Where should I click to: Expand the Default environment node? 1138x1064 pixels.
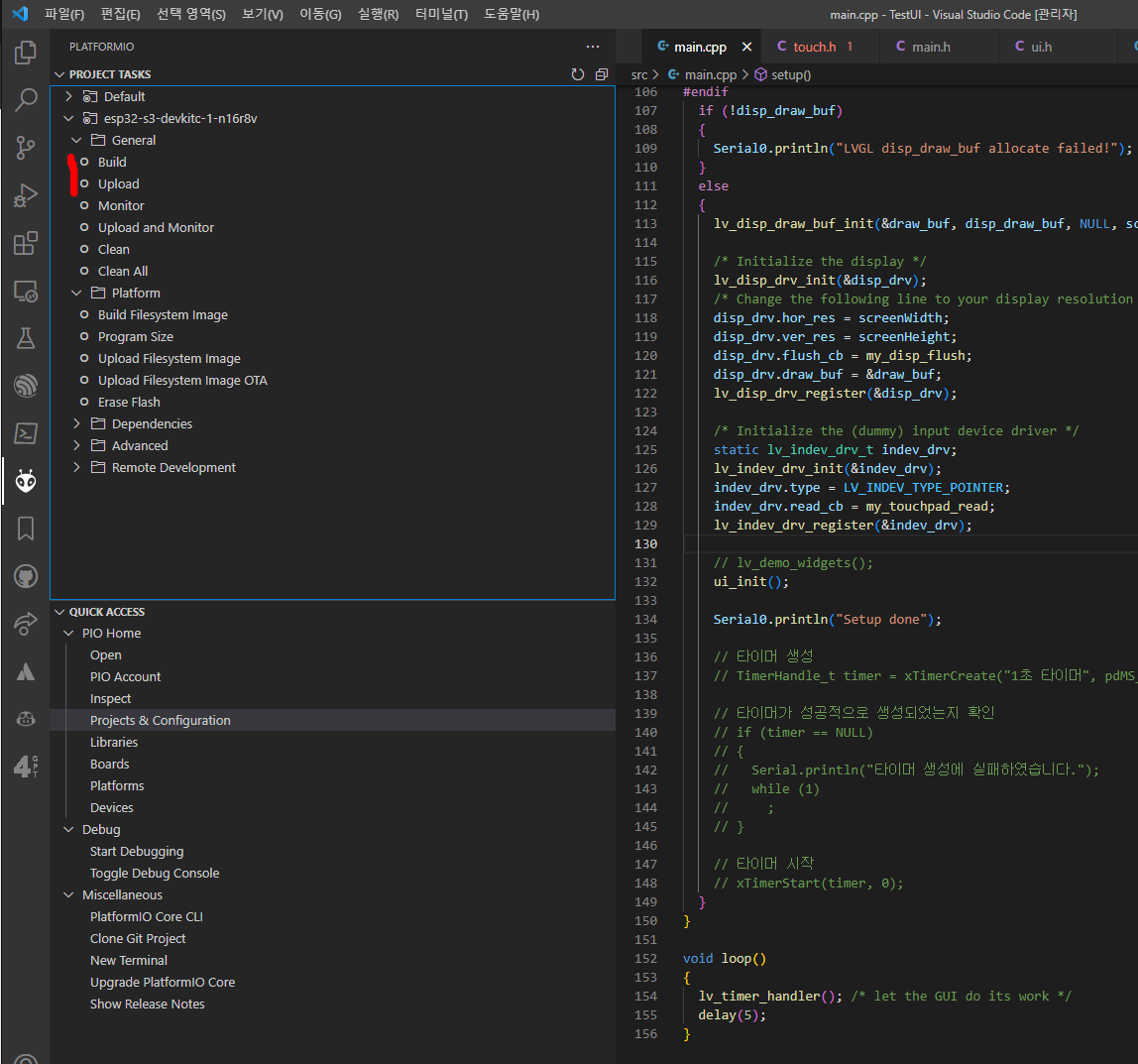pyautogui.click(x=69, y=96)
